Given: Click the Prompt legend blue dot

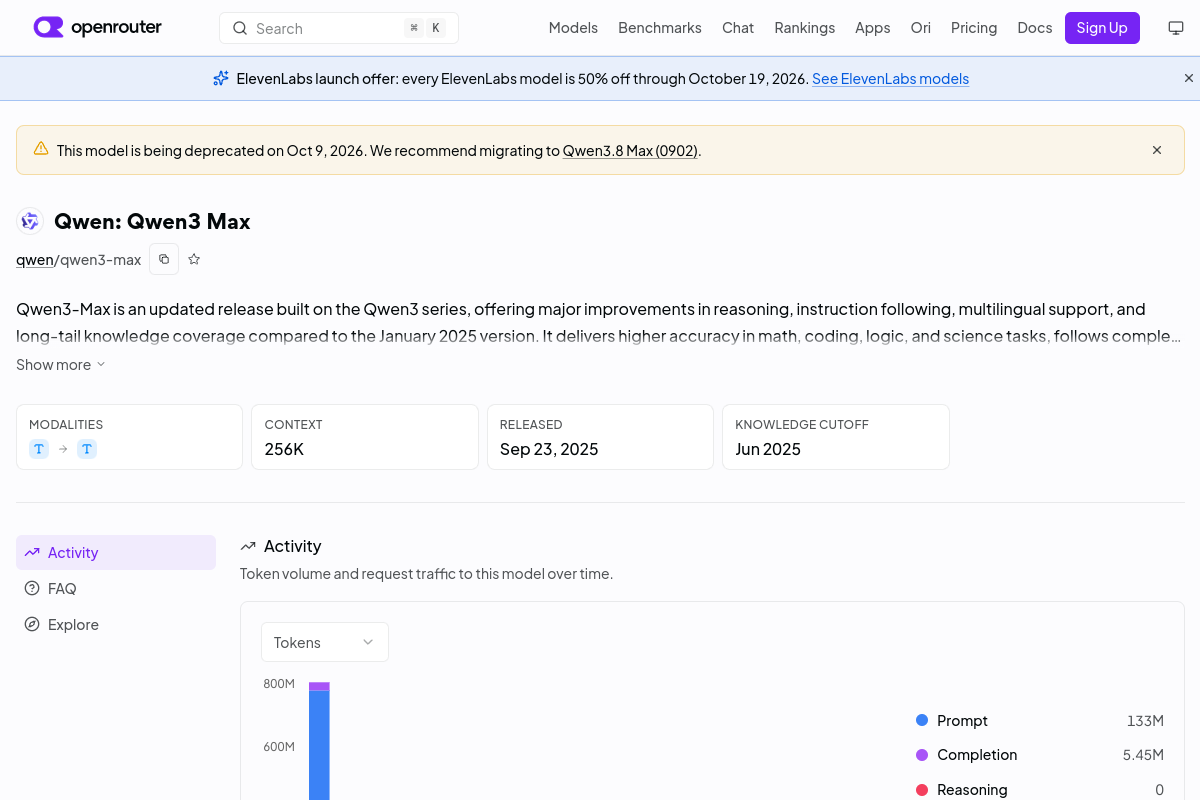Looking at the screenshot, I should [x=922, y=720].
